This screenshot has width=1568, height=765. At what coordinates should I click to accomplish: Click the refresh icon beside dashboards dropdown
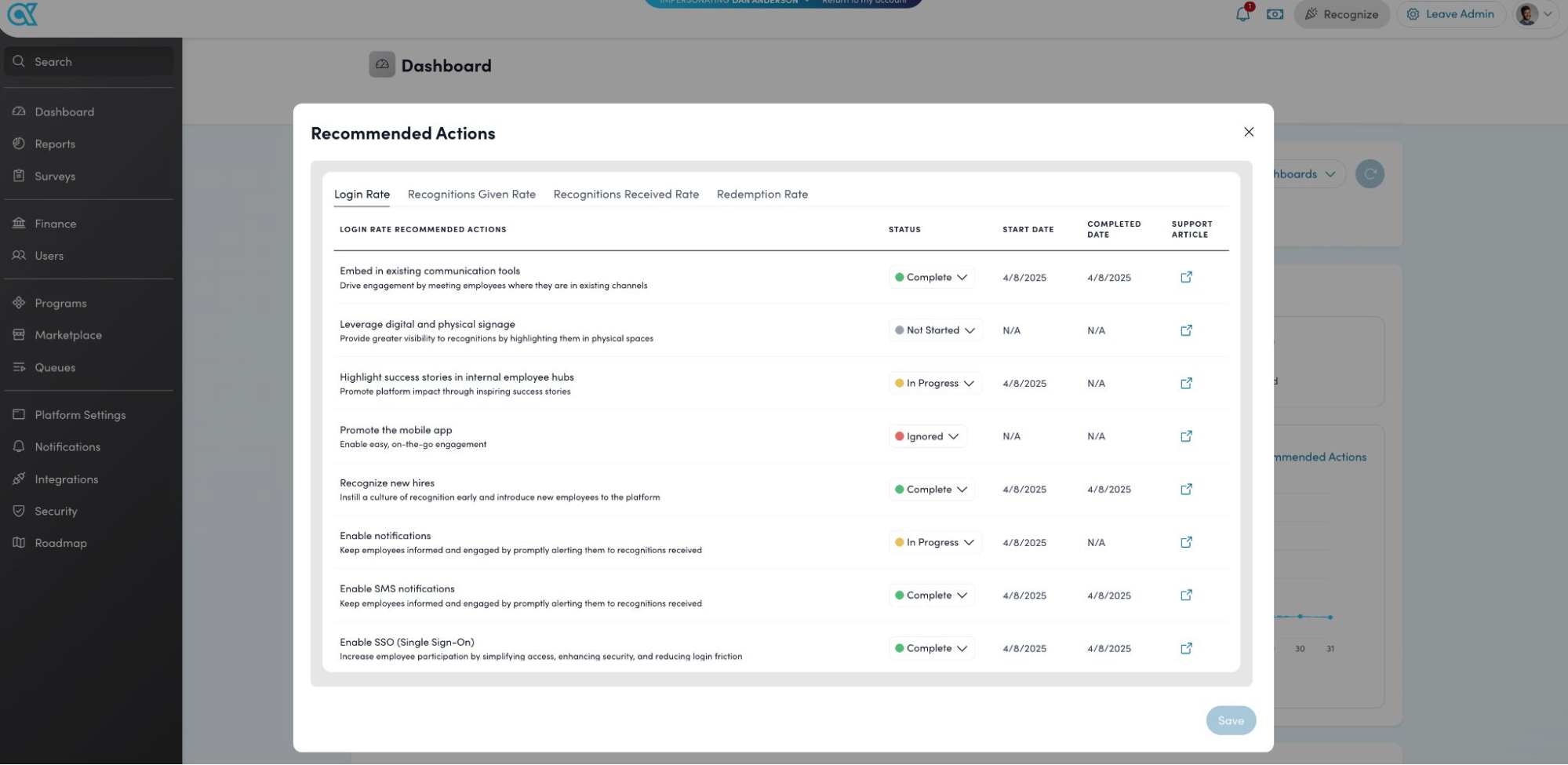[x=1370, y=174]
